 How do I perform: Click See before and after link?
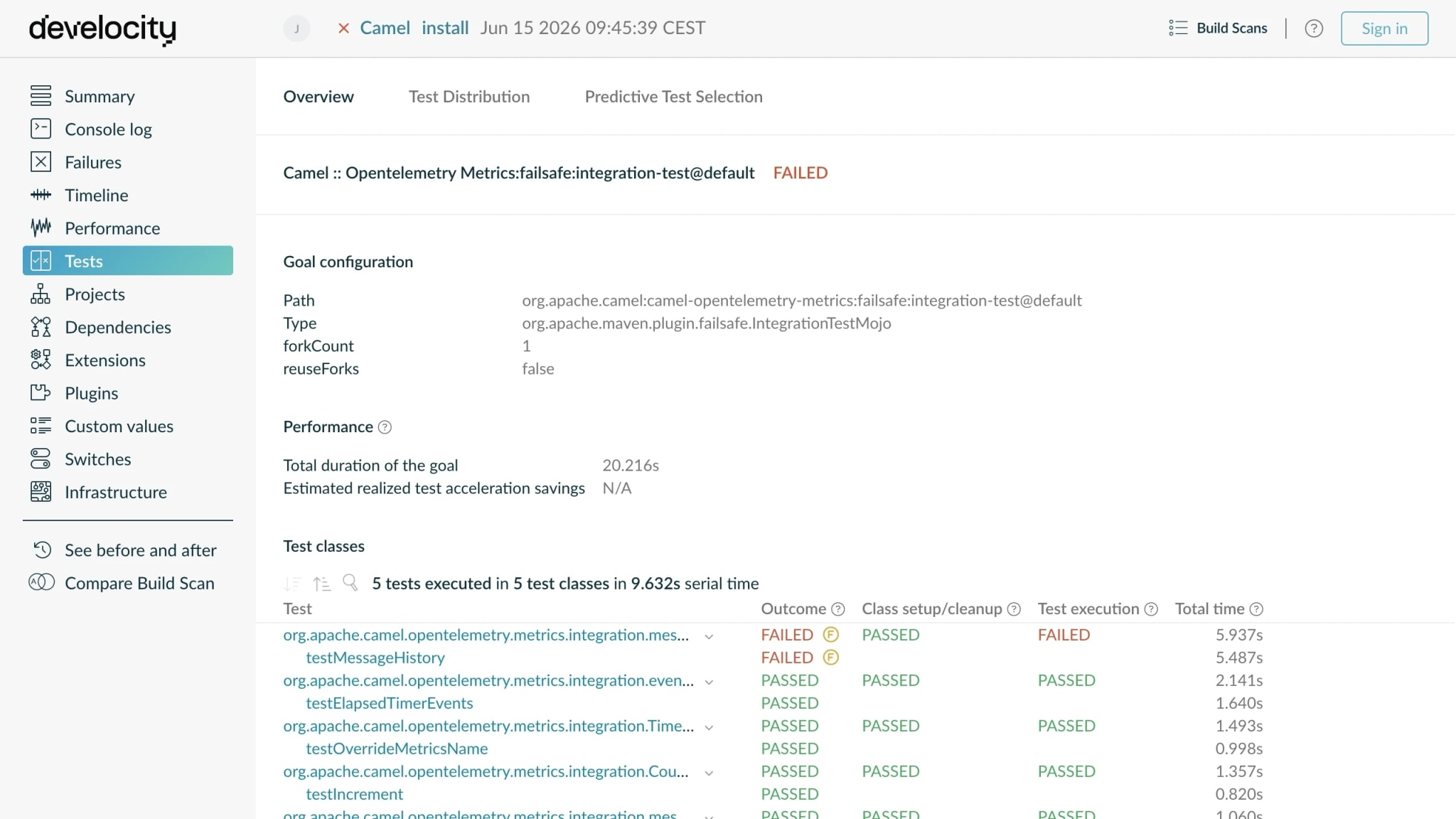point(141,550)
